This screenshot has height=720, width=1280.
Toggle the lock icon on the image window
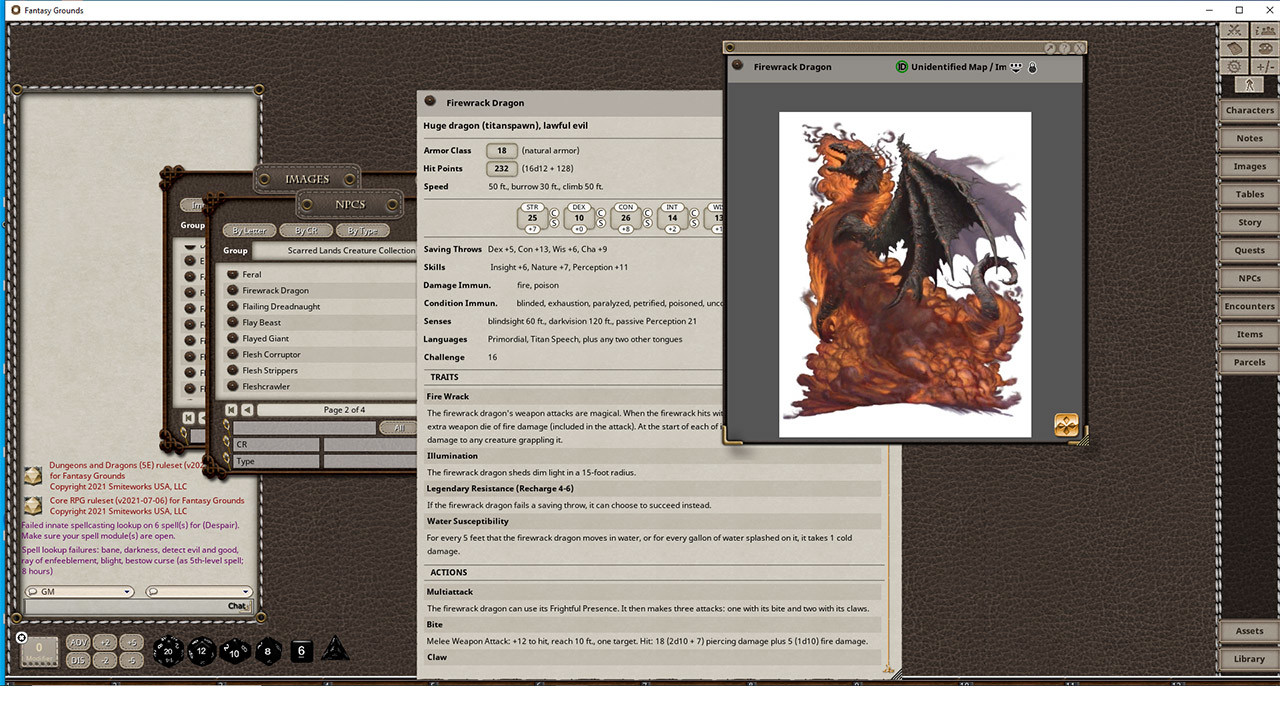(x=1032, y=67)
